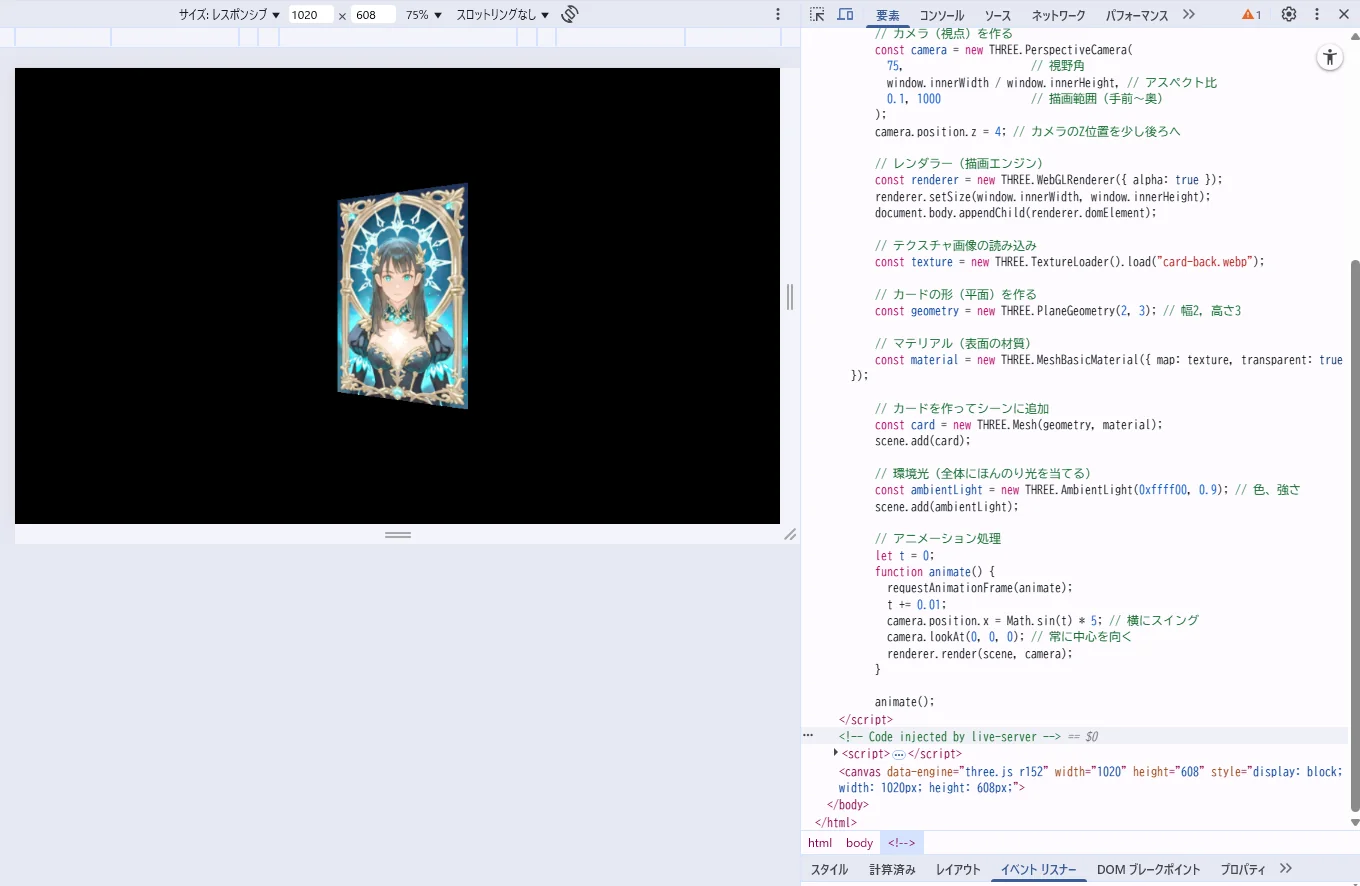Open DevTools settings gear
This screenshot has height=886, width=1360.
pos(1289,14)
